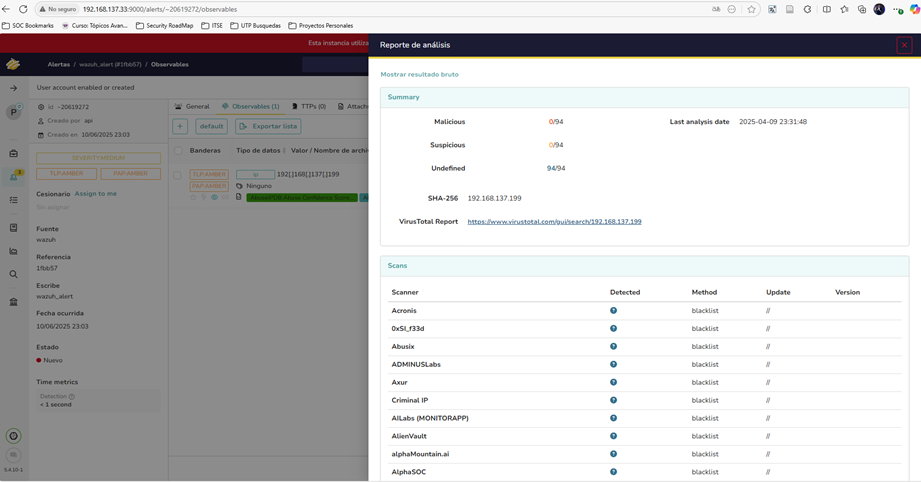The image size is (921, 482).
Task: Click the wazuh_alert (#1fbb57) breadcrumb
Action: point(110,65)
